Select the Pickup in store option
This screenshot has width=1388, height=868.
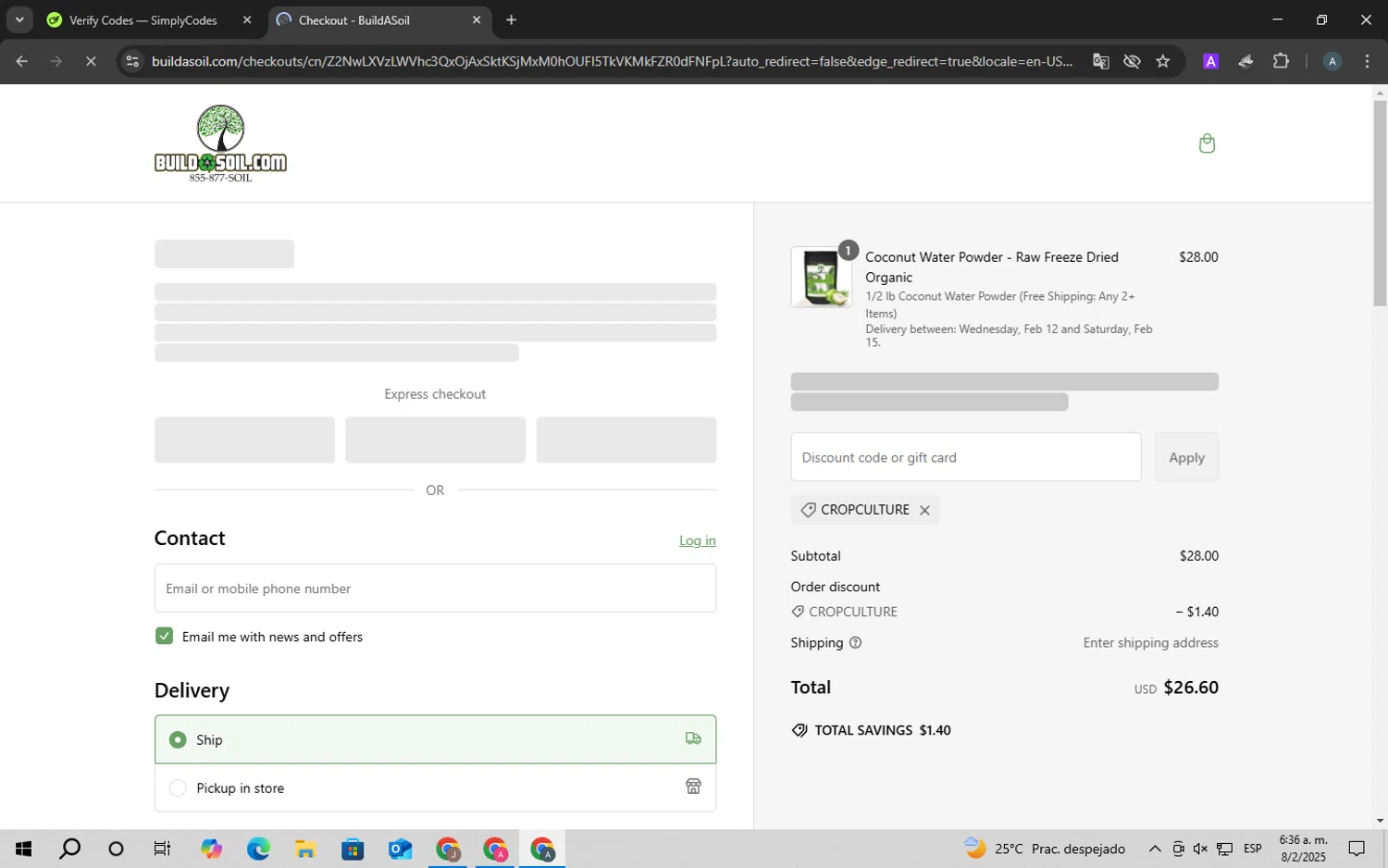[435, 787]
